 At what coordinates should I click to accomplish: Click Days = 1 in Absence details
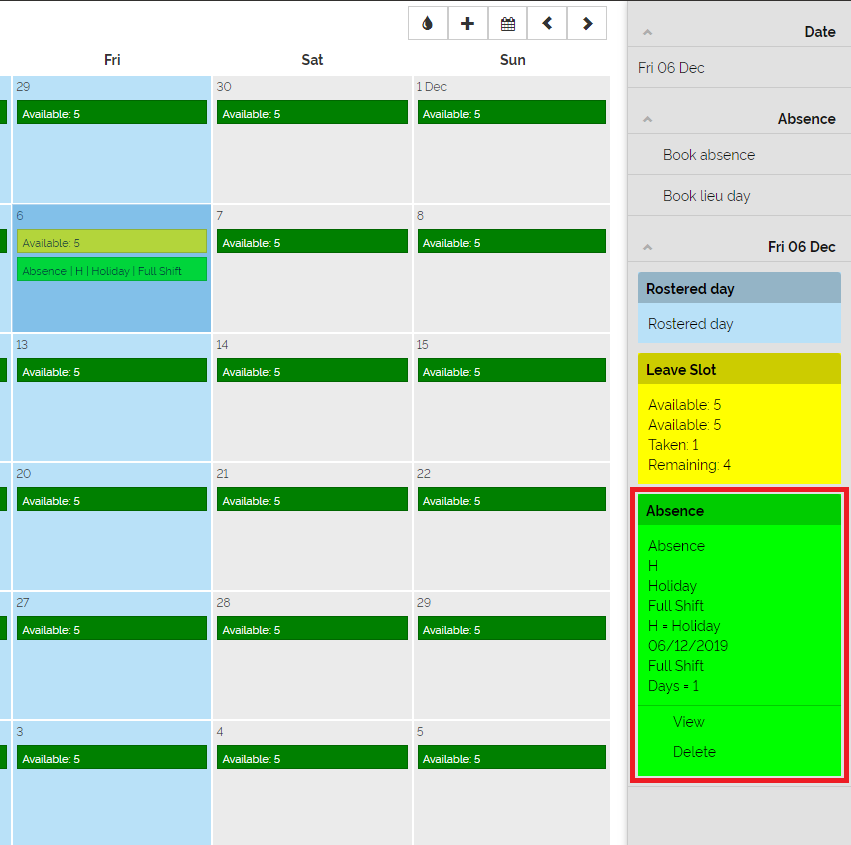tap(673, 686)
